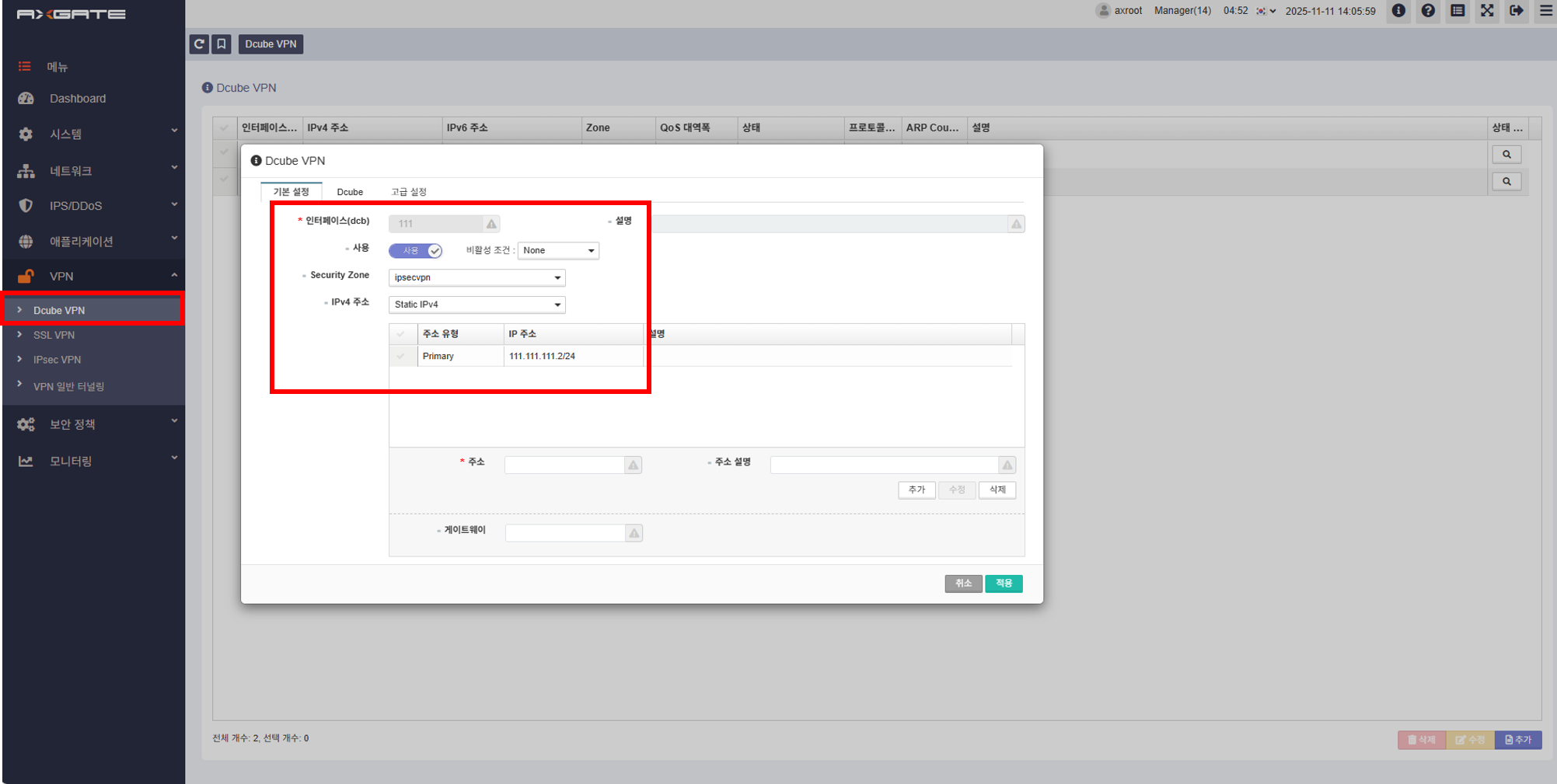Image resolution: width=1557 pixels, height=784 pixels.
Task: Click the 게이트웨이 input field
Action: tap(566, 533)
